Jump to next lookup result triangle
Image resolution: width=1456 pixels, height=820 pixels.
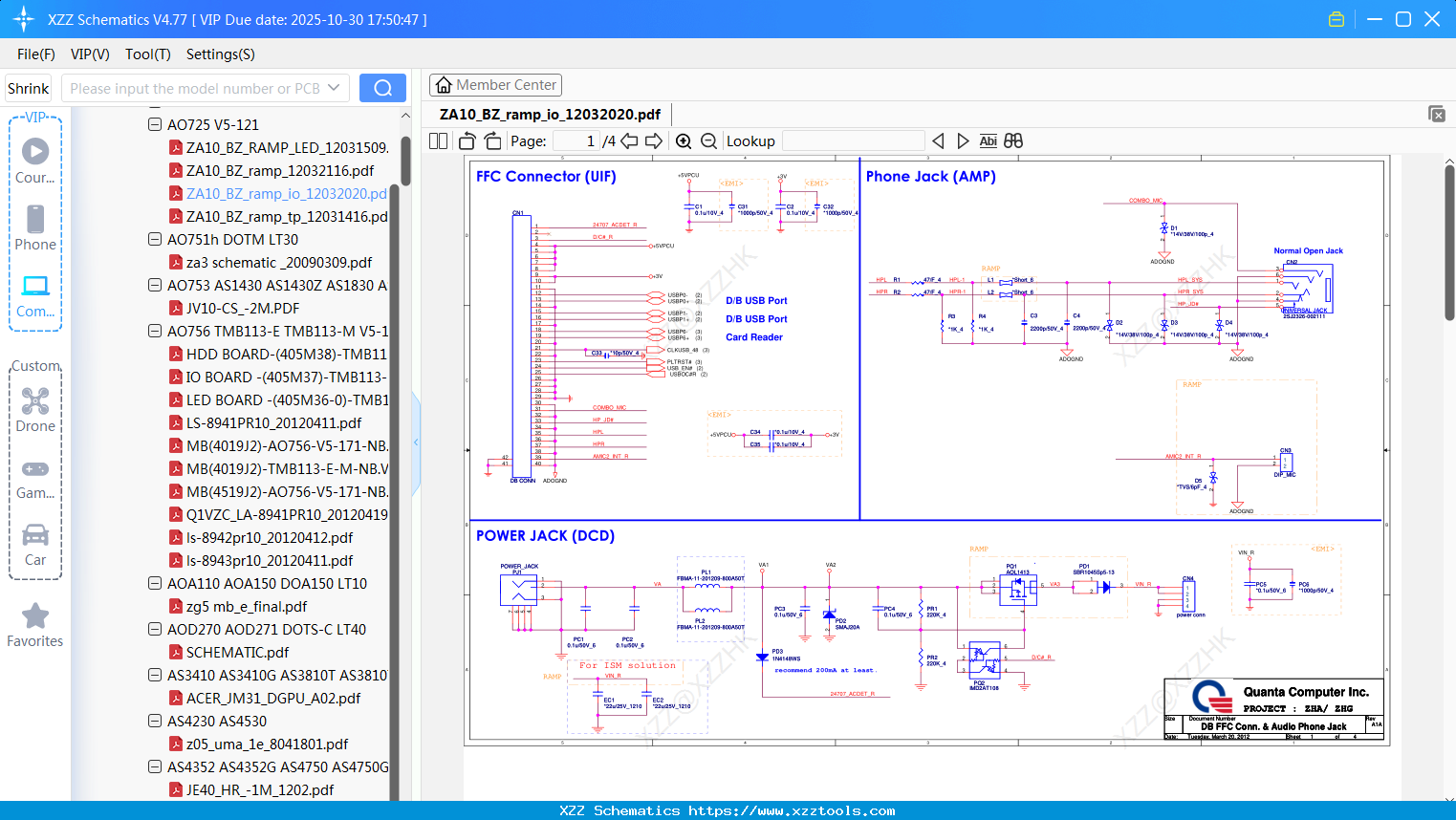(963, 141)
